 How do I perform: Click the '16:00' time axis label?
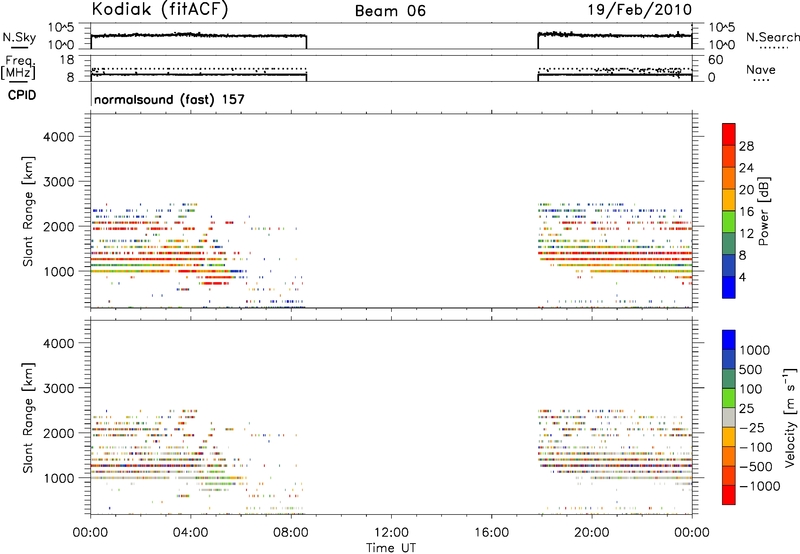tap(491, 533)
